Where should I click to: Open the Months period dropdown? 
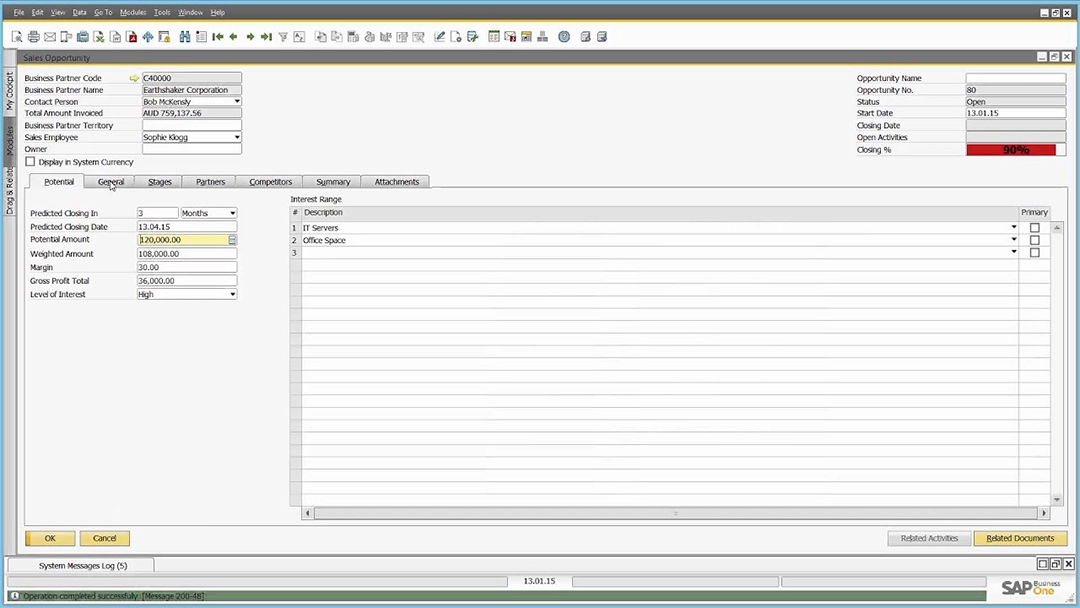[x=233, y=213]
